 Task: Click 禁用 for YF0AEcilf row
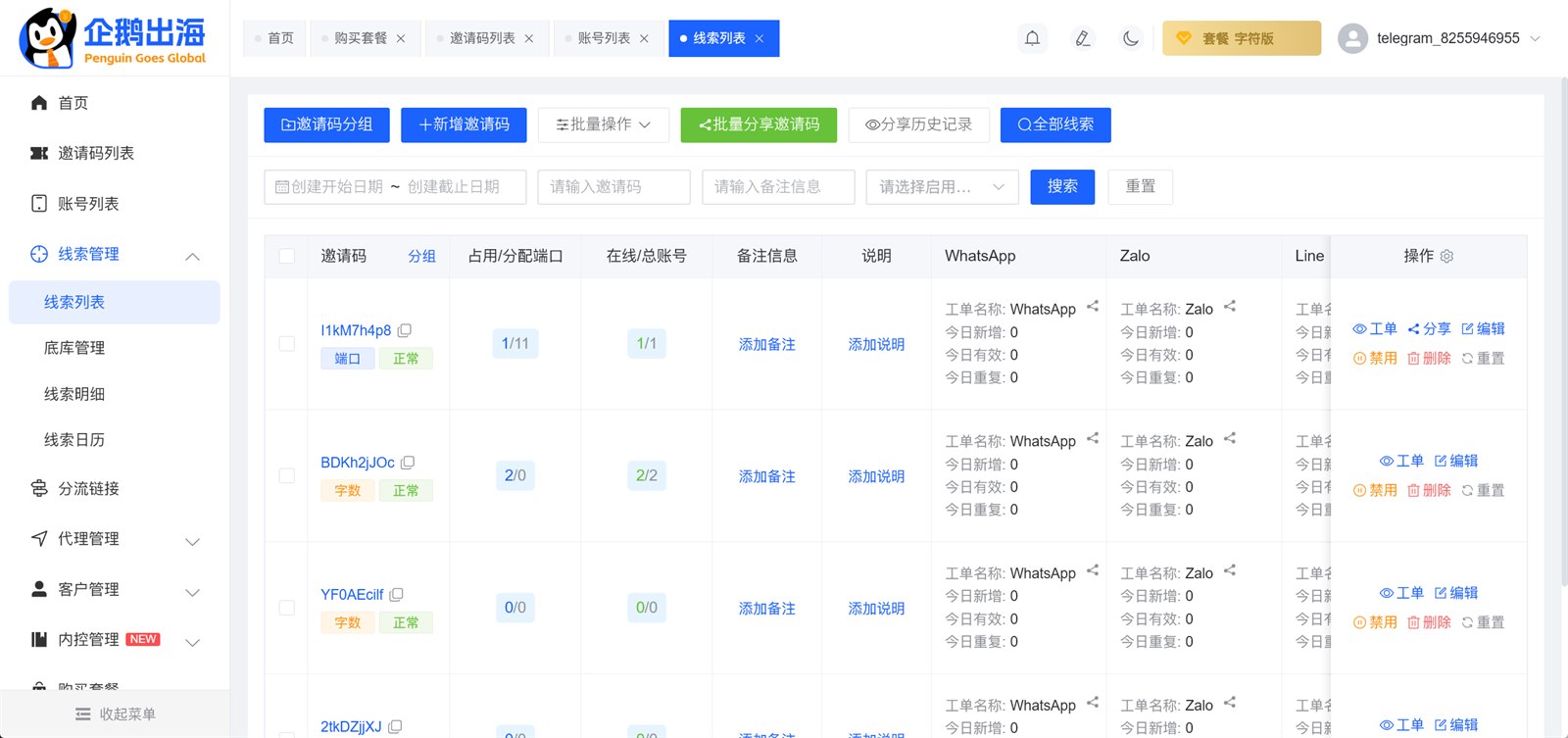point(1375,622)
